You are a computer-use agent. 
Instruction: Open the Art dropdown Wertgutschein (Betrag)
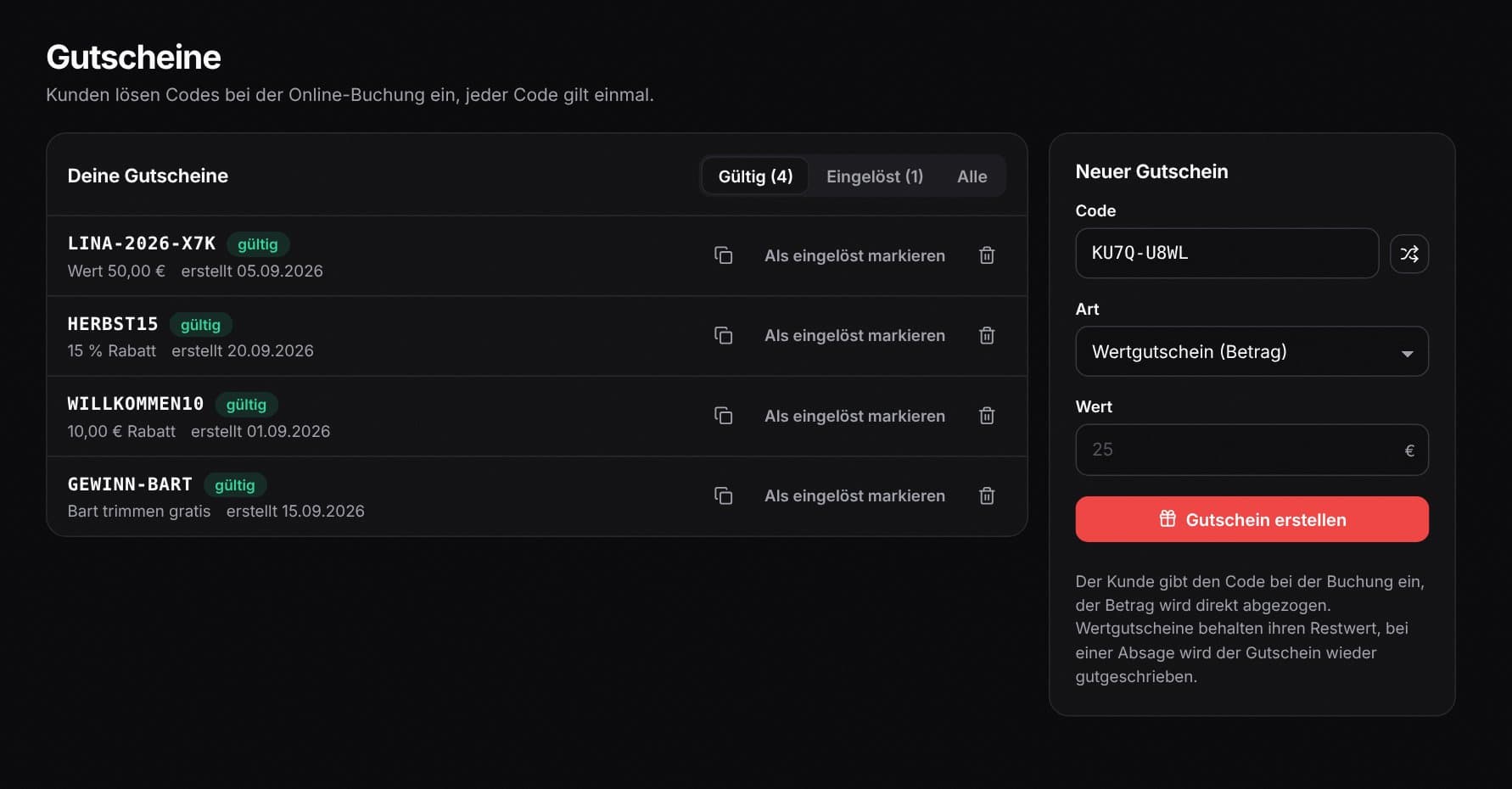pyautogui.click(x=1252, y=351)
